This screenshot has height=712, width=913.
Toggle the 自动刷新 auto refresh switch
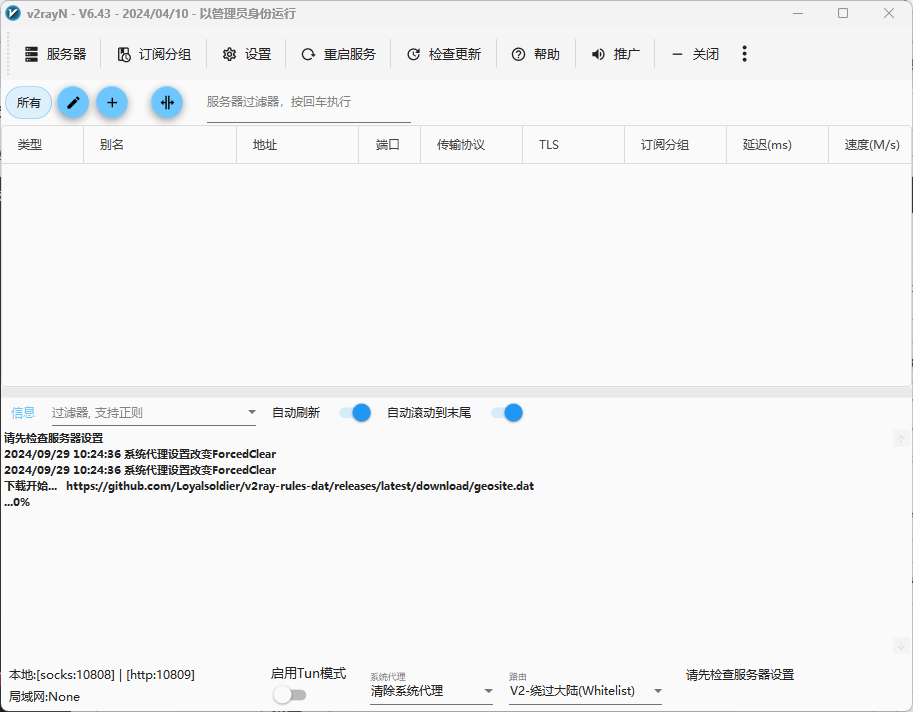[x=355, y=412]
